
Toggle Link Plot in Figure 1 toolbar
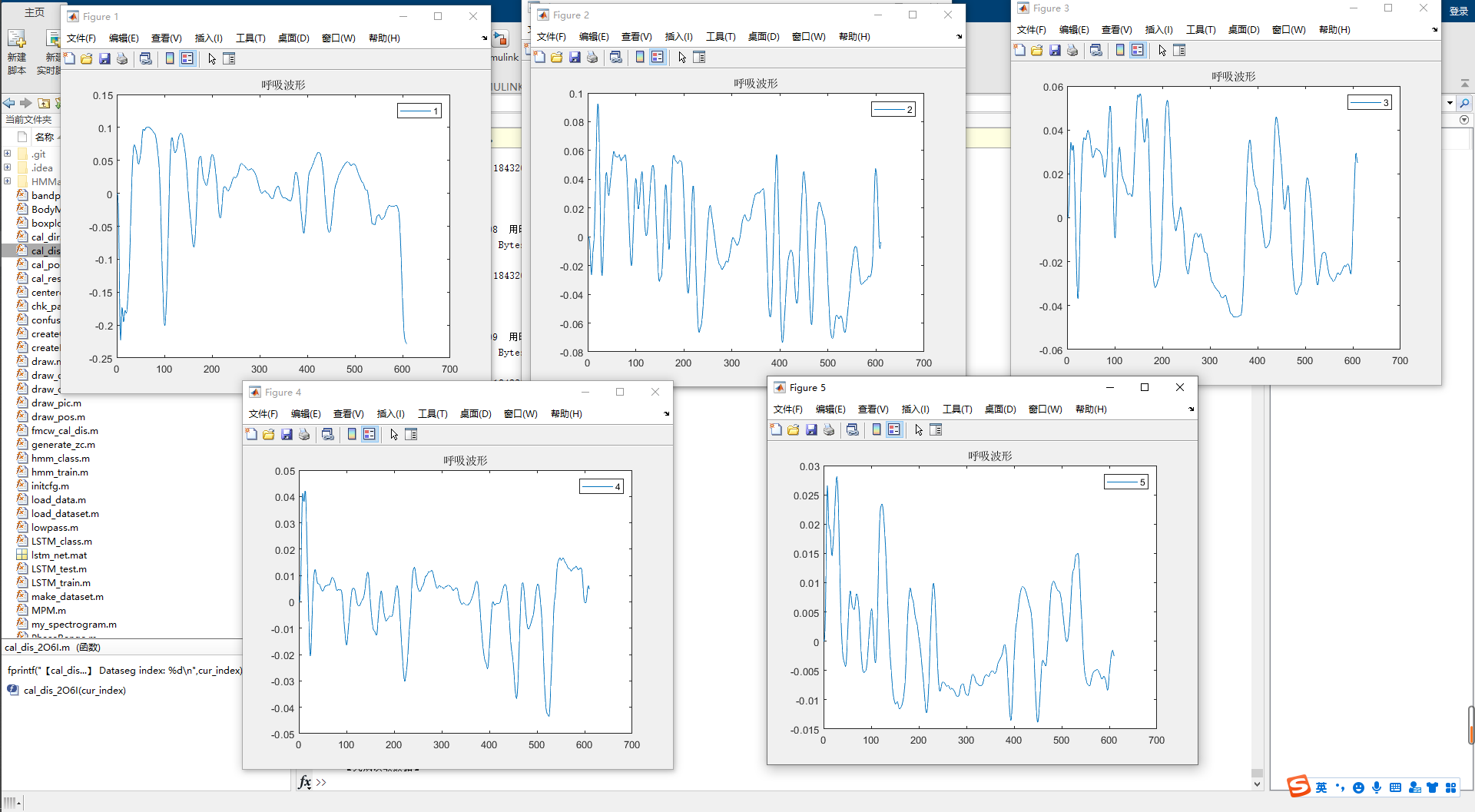click(x=145, y=59)
